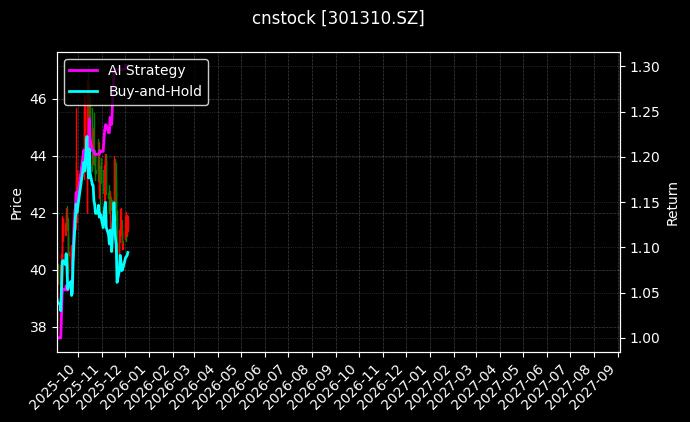The image size is (690, 422).
Task: Click the 42 price tick label
Action: click(38, 213)
